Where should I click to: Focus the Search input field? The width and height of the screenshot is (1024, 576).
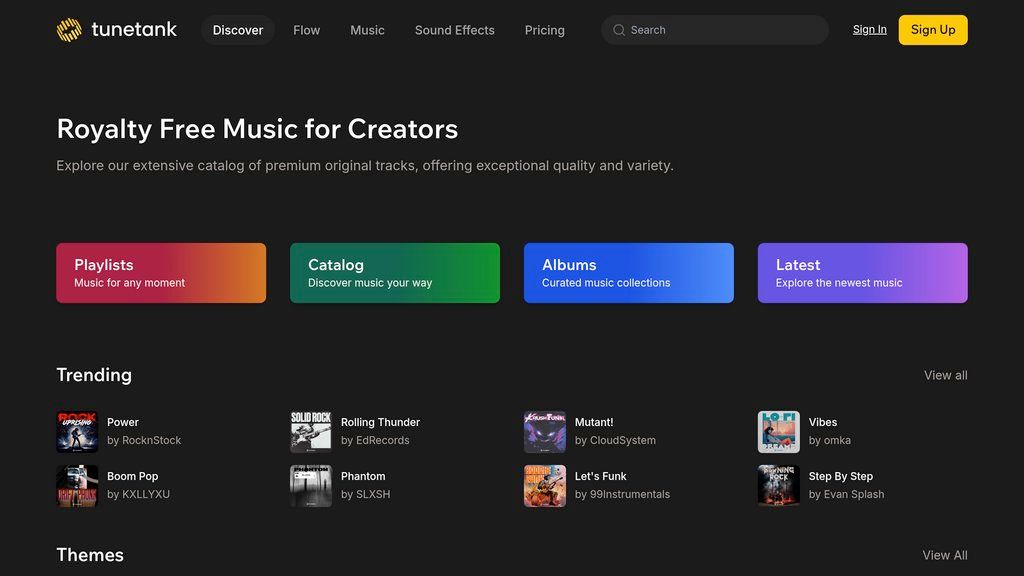pyautogui.click(x=715, y=30)
